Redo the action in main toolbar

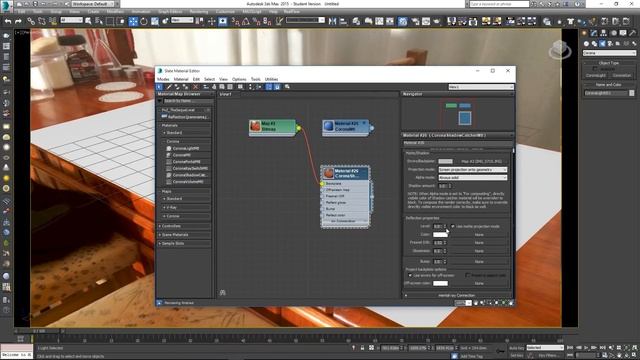click(x=18, y=21)
